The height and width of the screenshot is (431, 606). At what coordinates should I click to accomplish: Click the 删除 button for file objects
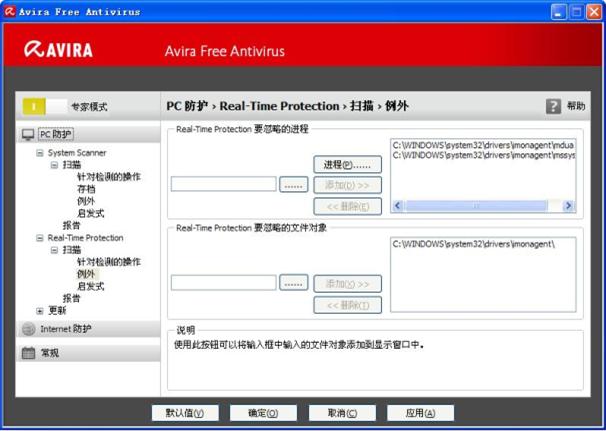pyautogui.click(x=347, y=305)
